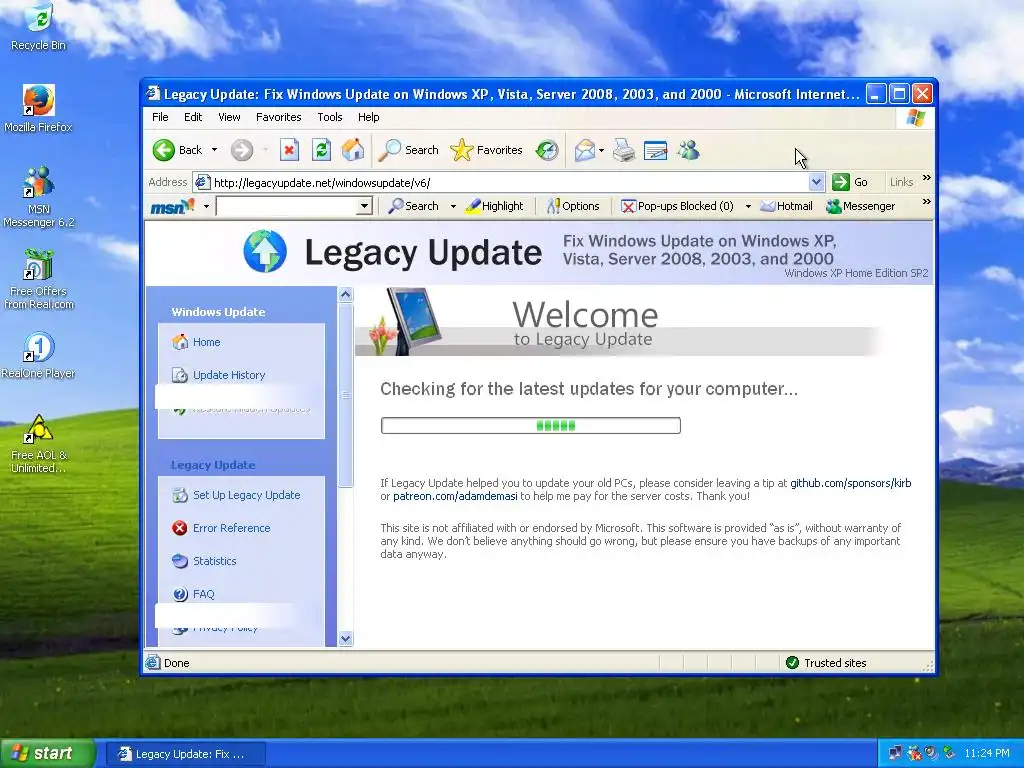Open the MSN search box dropdown

point(364,206)
